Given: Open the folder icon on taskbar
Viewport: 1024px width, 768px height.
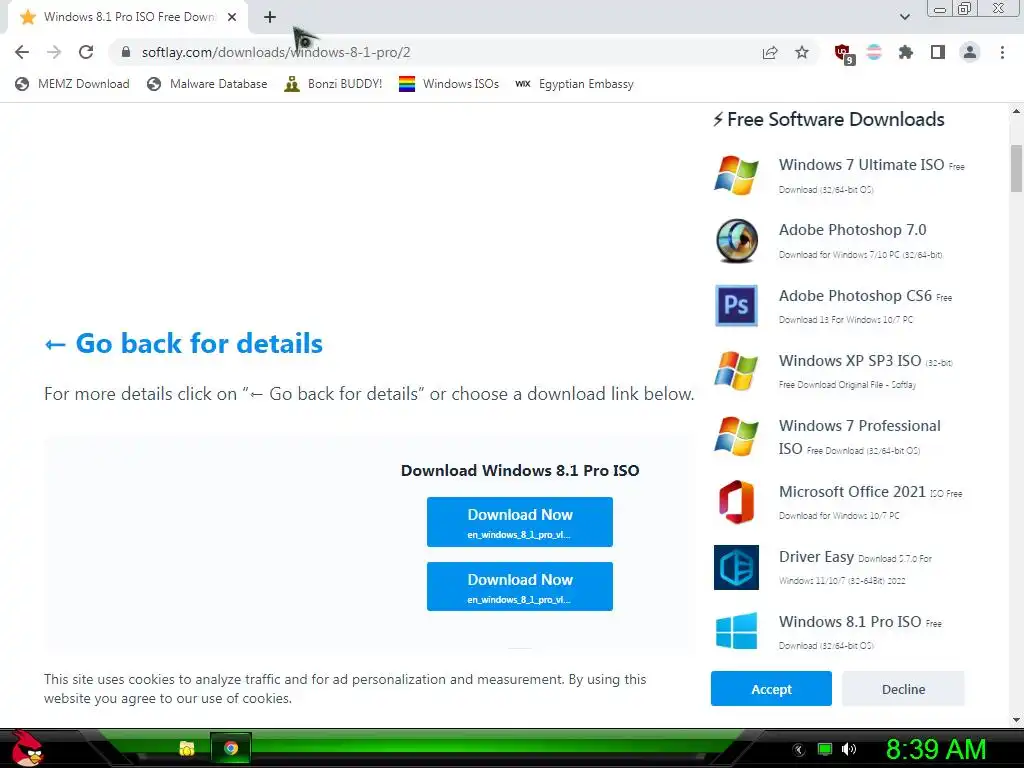Looking at the screenshot, I should [x=187, y=748].
